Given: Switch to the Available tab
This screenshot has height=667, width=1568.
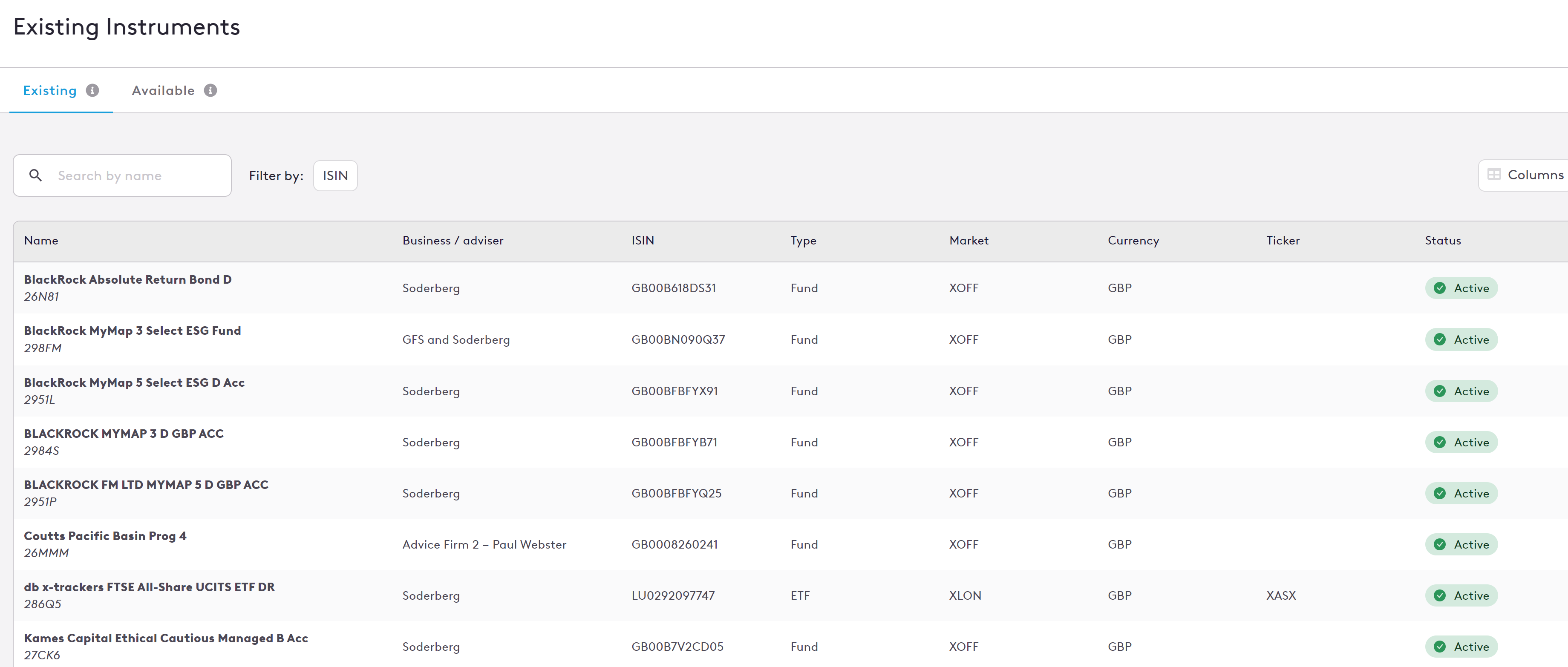Looking at the screenshot, I should (163, 91).
